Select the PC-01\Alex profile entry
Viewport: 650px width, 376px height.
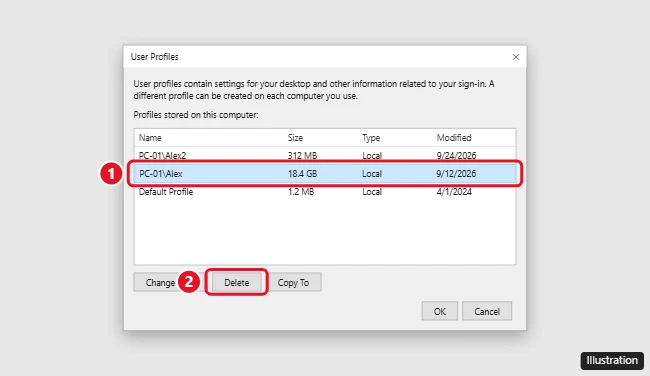[x=325, y=174]
